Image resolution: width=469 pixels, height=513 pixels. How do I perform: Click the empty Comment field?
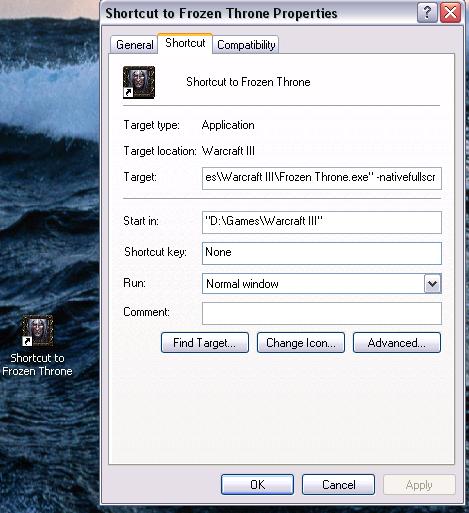322,313
